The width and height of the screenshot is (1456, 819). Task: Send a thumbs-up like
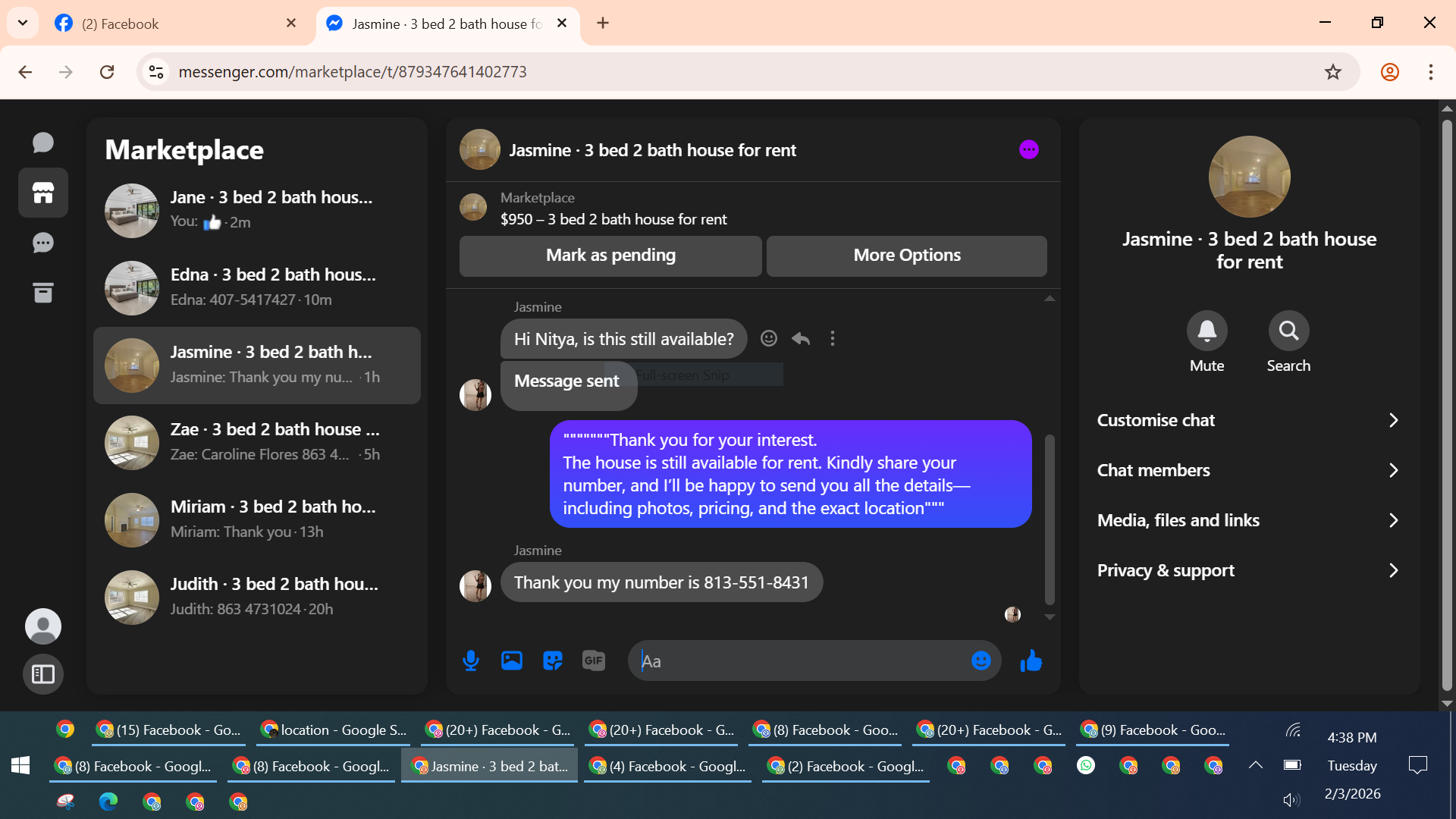tap(1031, 661)
